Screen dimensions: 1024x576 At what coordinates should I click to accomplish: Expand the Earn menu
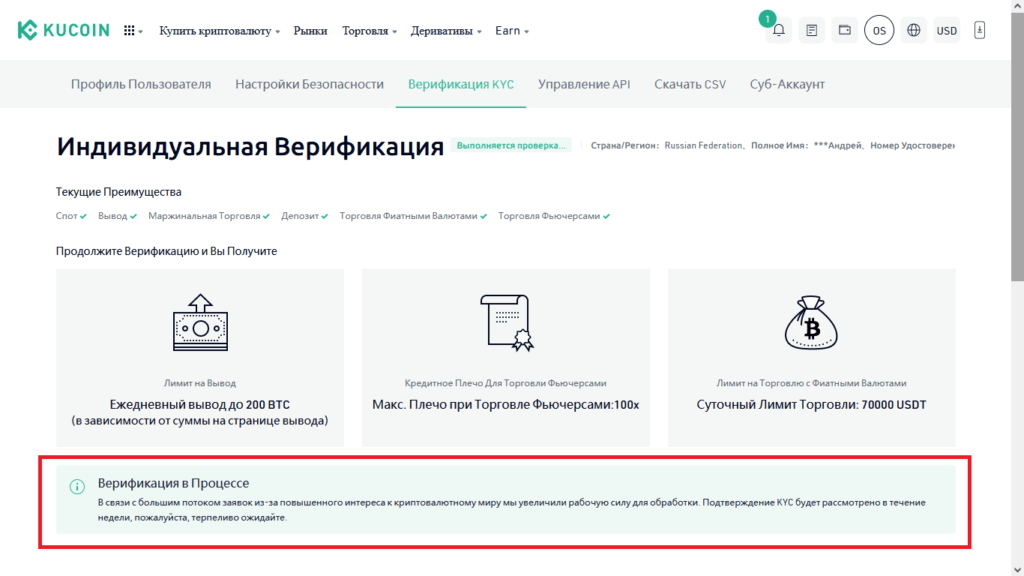pos(510,29)
